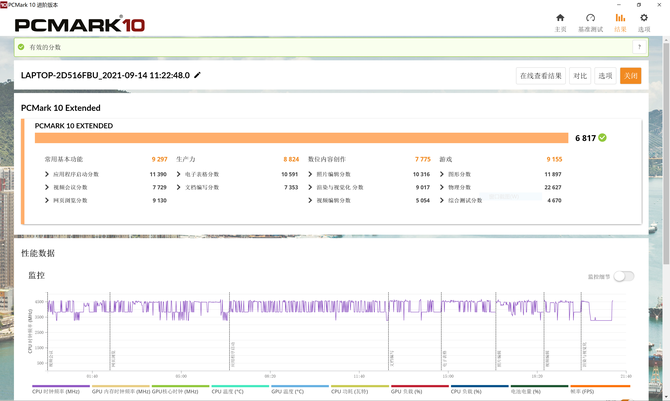
Task: Click the 常用基本功能 score 9 297
Action: click(159, 159)
